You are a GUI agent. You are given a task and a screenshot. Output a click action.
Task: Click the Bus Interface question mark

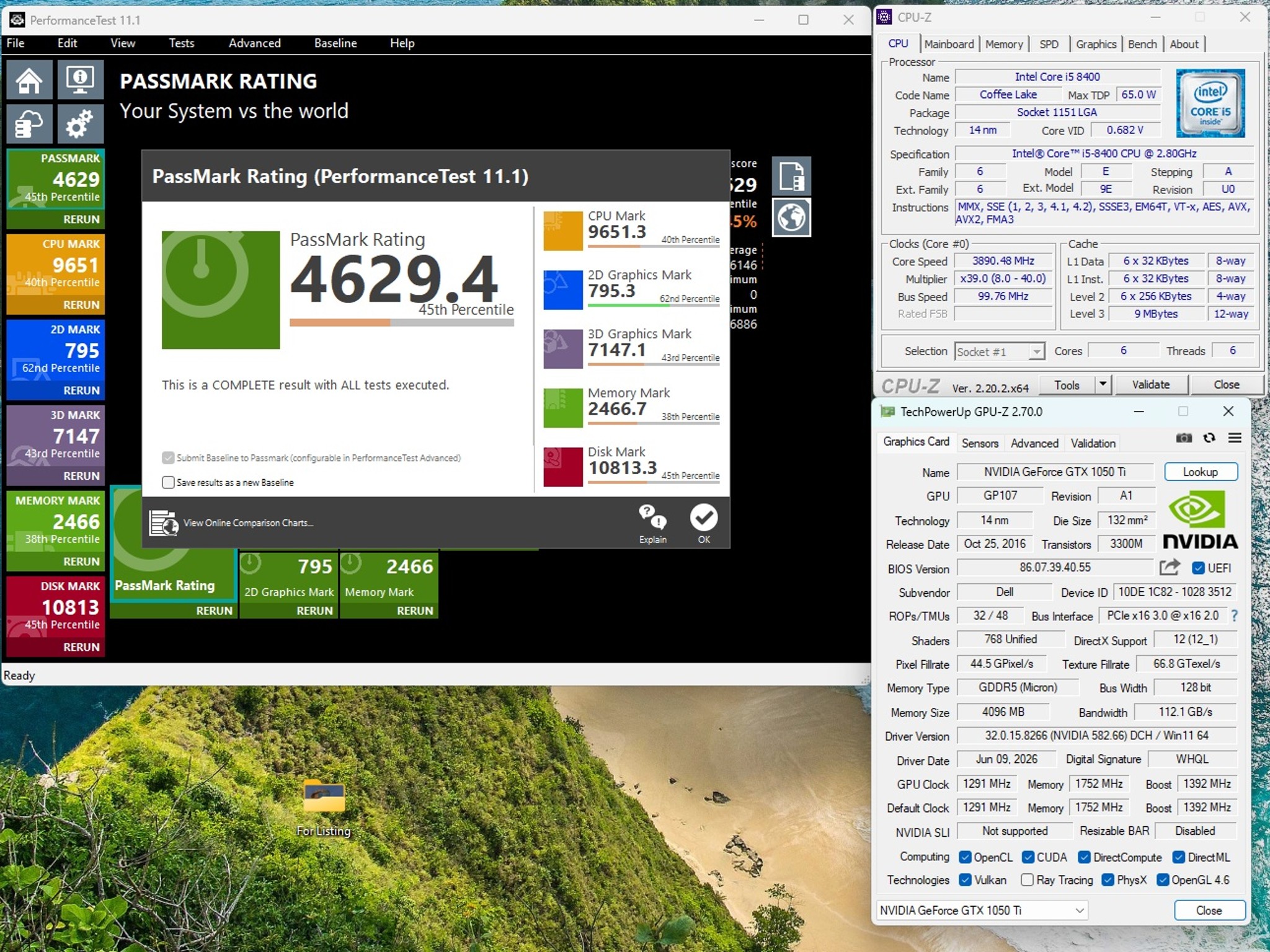(x=1234, y=615)
